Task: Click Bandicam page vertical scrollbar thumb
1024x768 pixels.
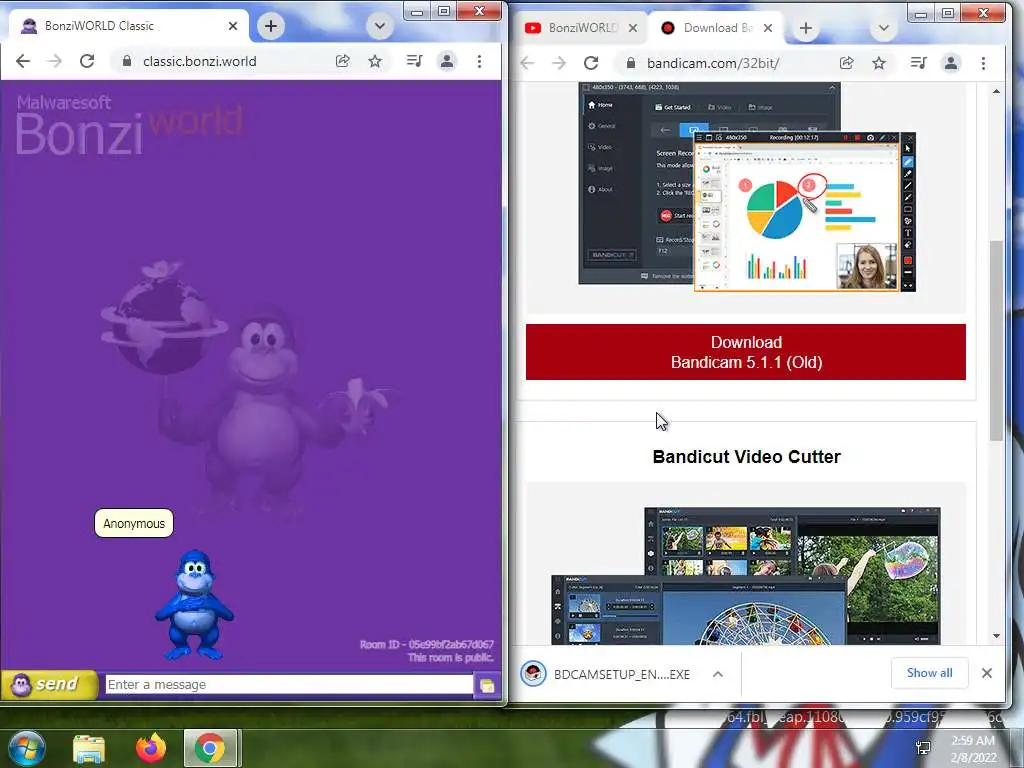Action: [996, 341]
